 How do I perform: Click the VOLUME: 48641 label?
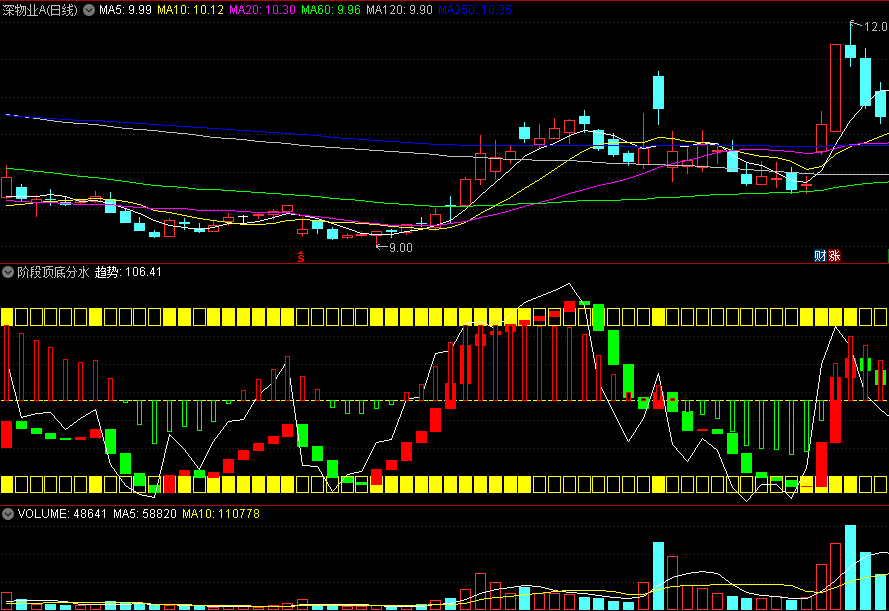(62, 514)
